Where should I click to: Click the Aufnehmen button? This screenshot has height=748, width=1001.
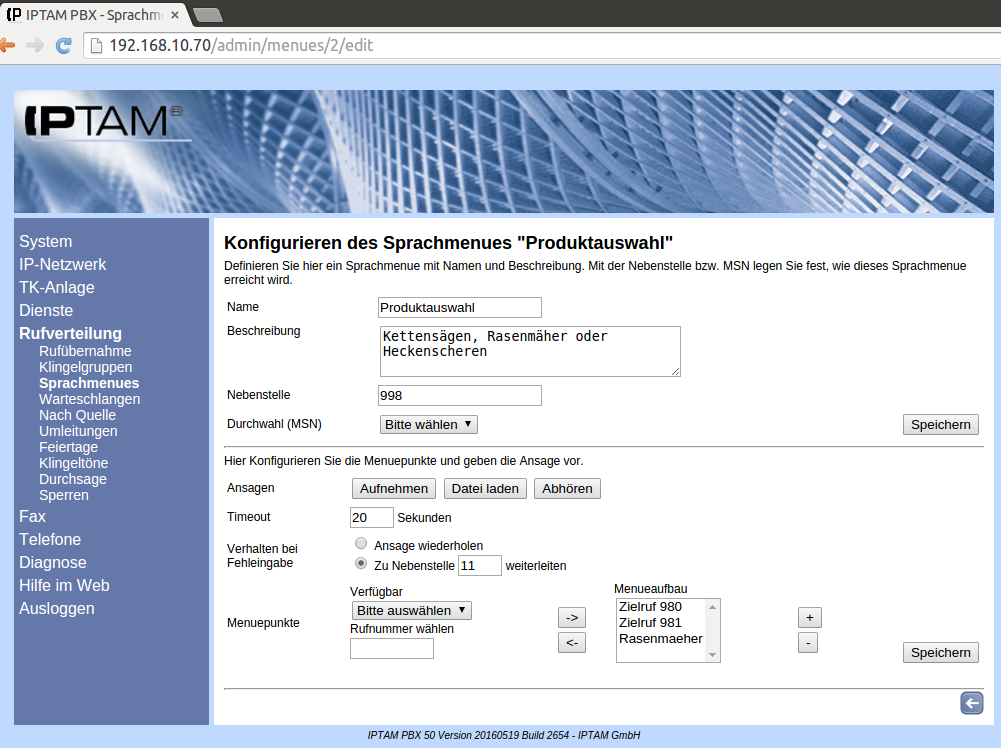pyautogui.click(x=394, y=489)
